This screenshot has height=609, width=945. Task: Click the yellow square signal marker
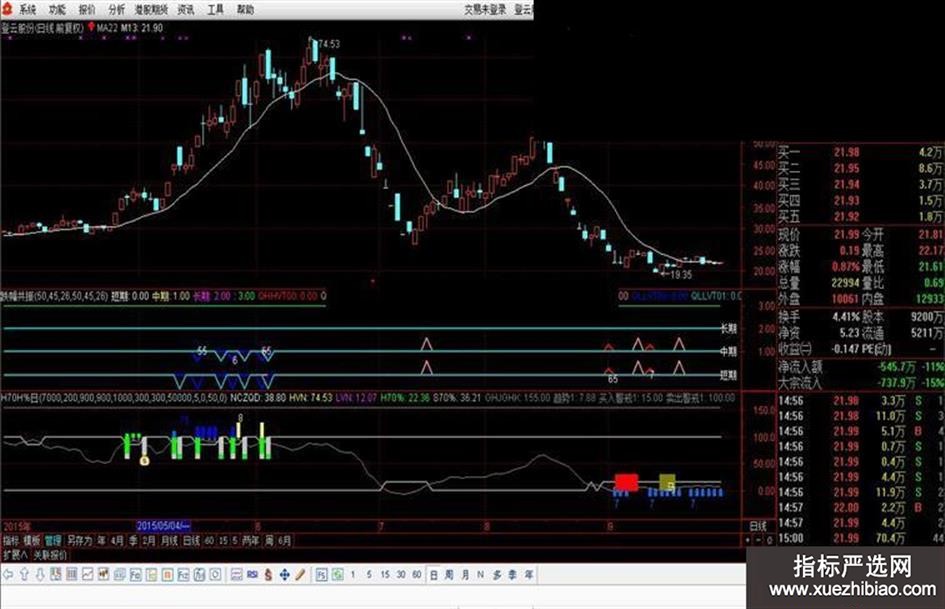[x=667, y=482]
